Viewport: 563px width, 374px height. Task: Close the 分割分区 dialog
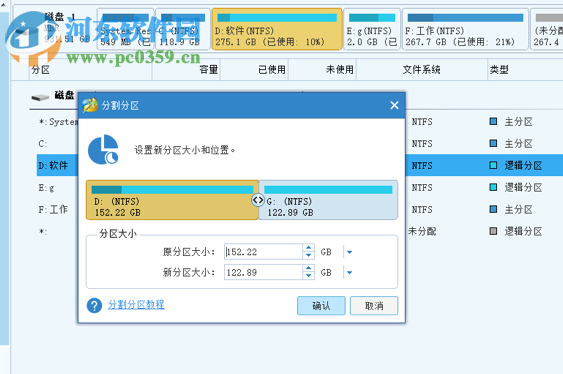pos(394,105)
